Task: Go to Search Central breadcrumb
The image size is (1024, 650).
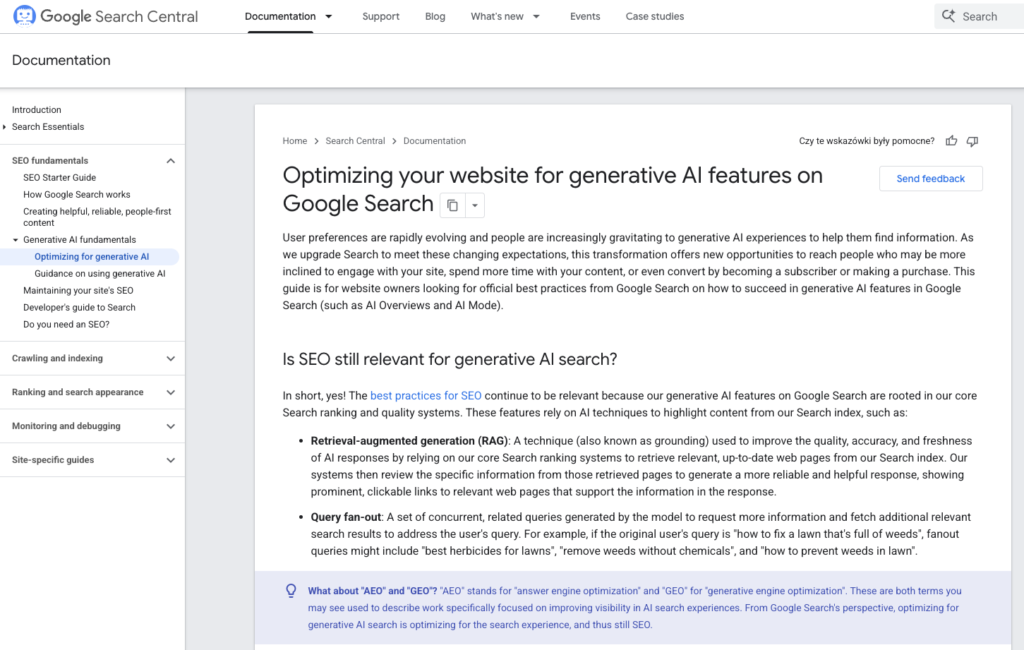Action: pyautogui.click(x=355, y=140)
